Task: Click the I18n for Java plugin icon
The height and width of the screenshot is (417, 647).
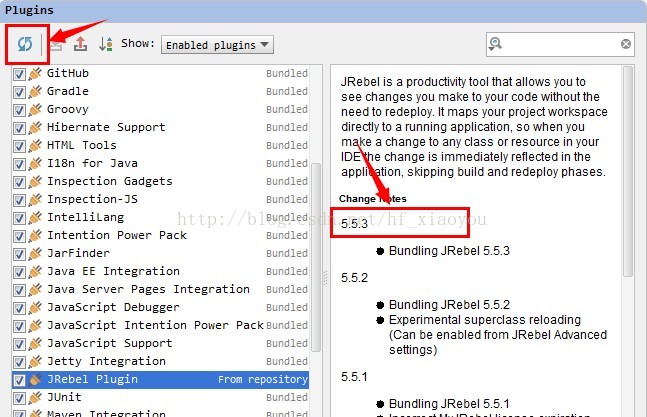Action: pyautogui.click(x=35, y=164)
